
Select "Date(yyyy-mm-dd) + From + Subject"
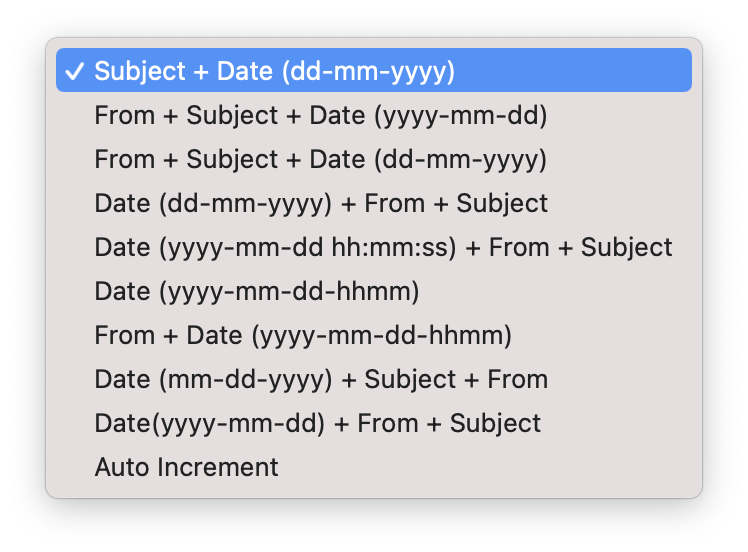tap(317, 423)
